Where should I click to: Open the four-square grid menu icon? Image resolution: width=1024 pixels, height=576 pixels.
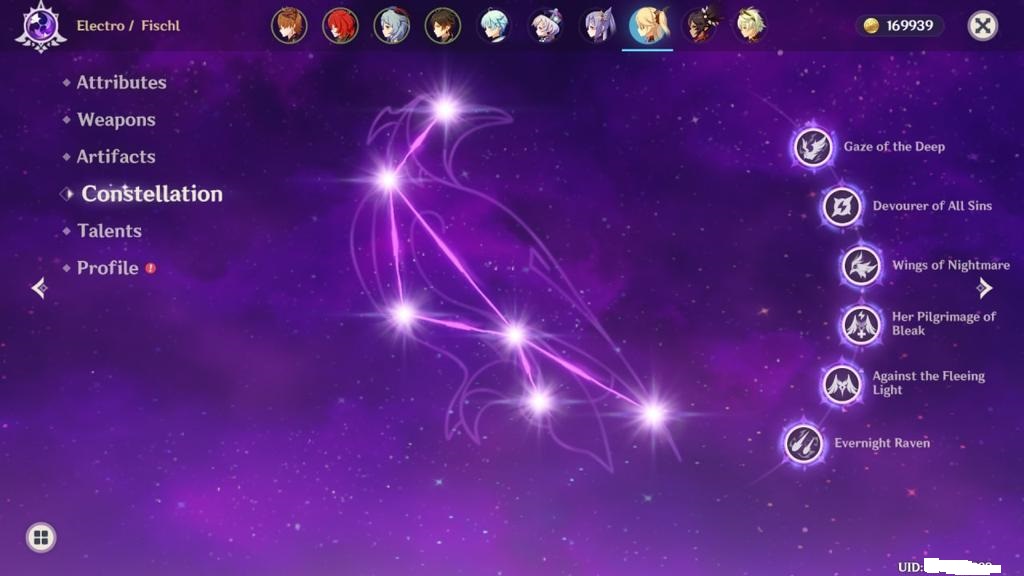tap(41, 538)
